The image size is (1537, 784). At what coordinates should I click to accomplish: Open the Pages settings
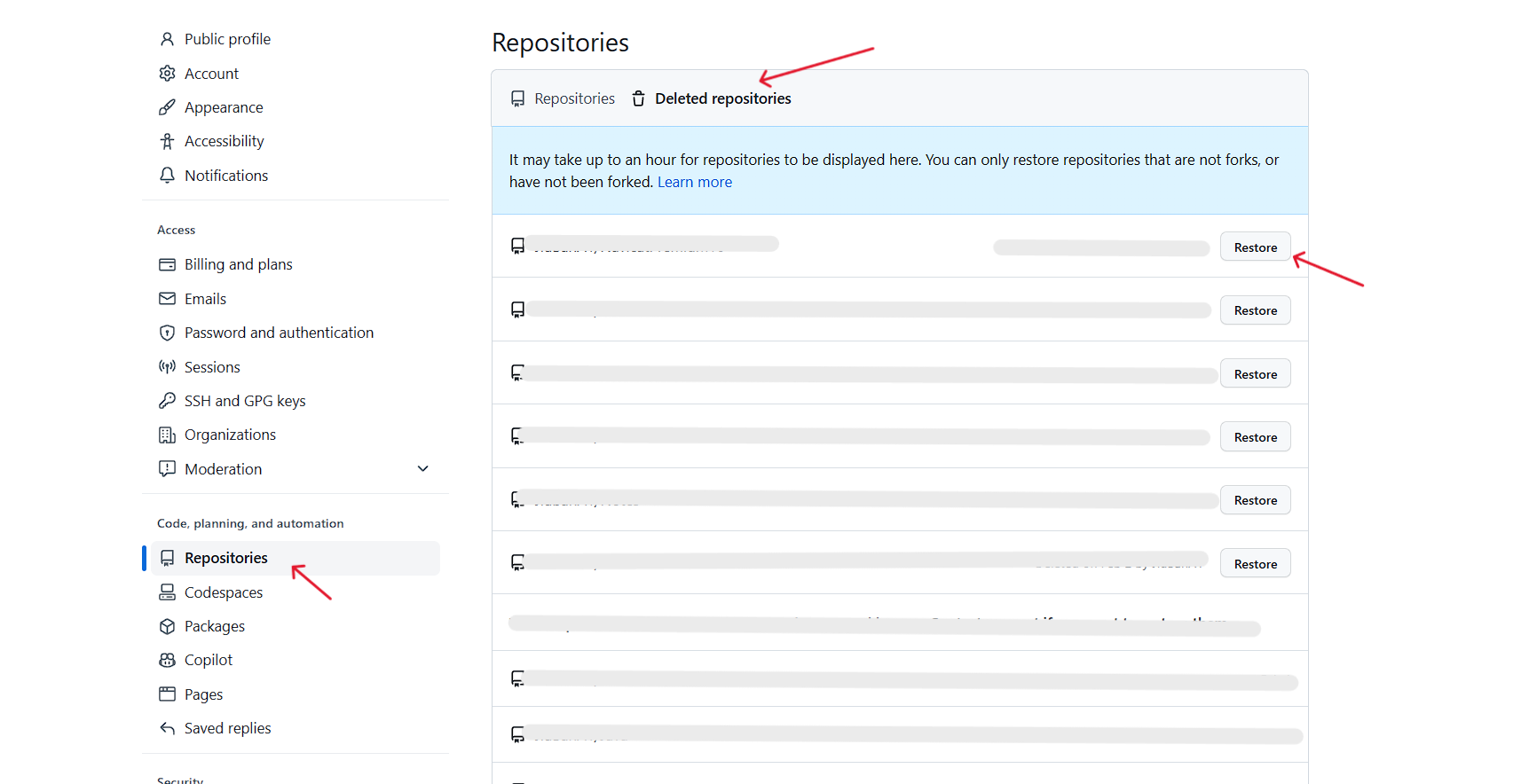(x=203, y=694)
